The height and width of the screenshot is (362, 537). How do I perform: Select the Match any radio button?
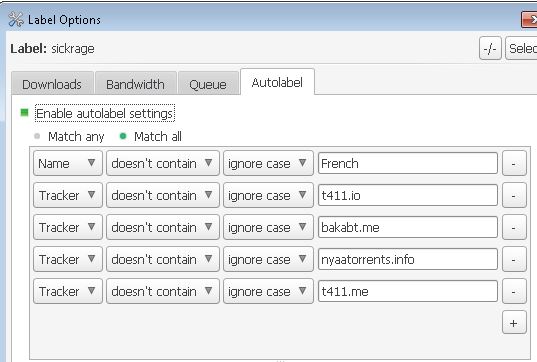click(37, 136)
